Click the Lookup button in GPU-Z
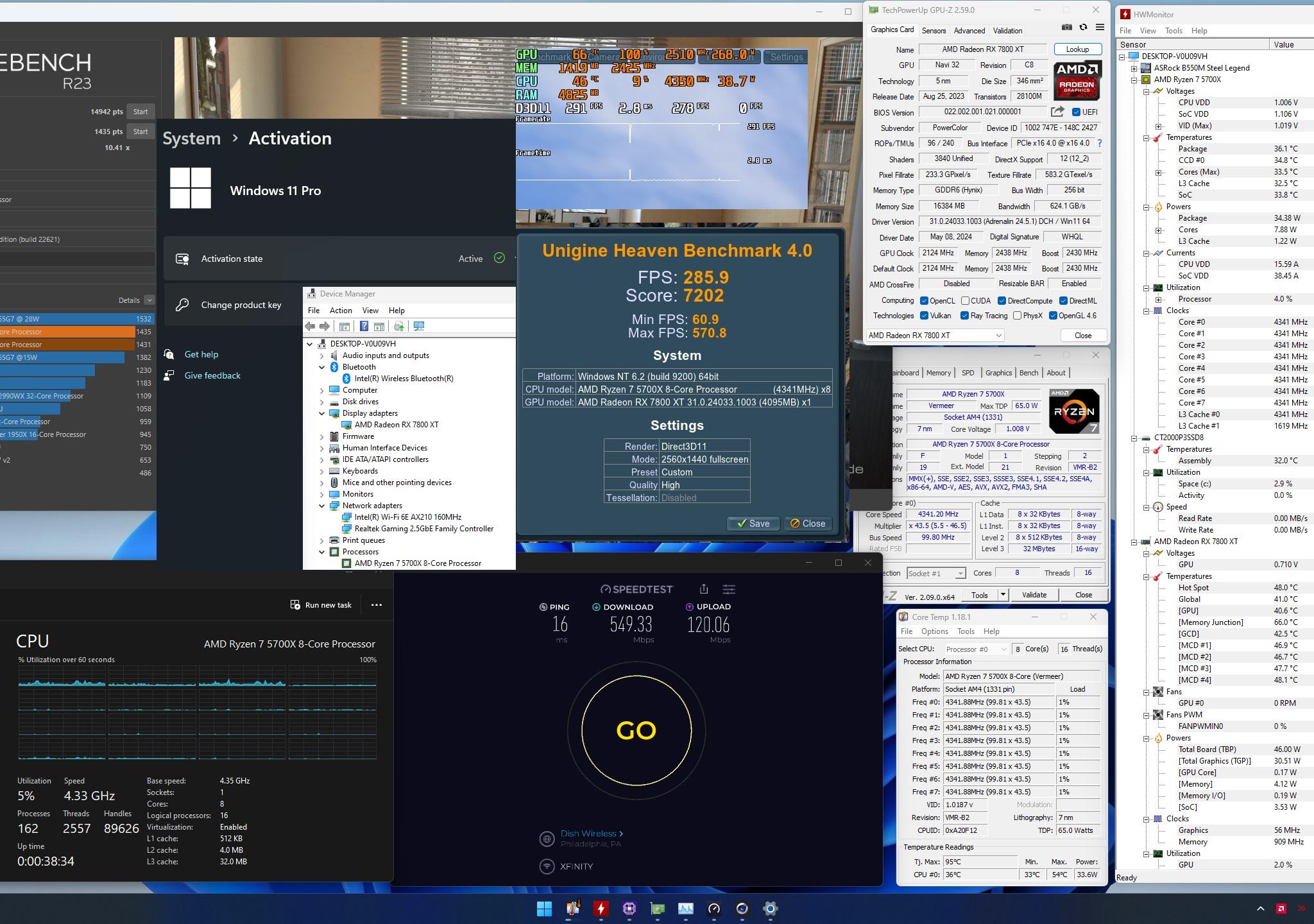The image size is (1314, 924). [1077, 49]
